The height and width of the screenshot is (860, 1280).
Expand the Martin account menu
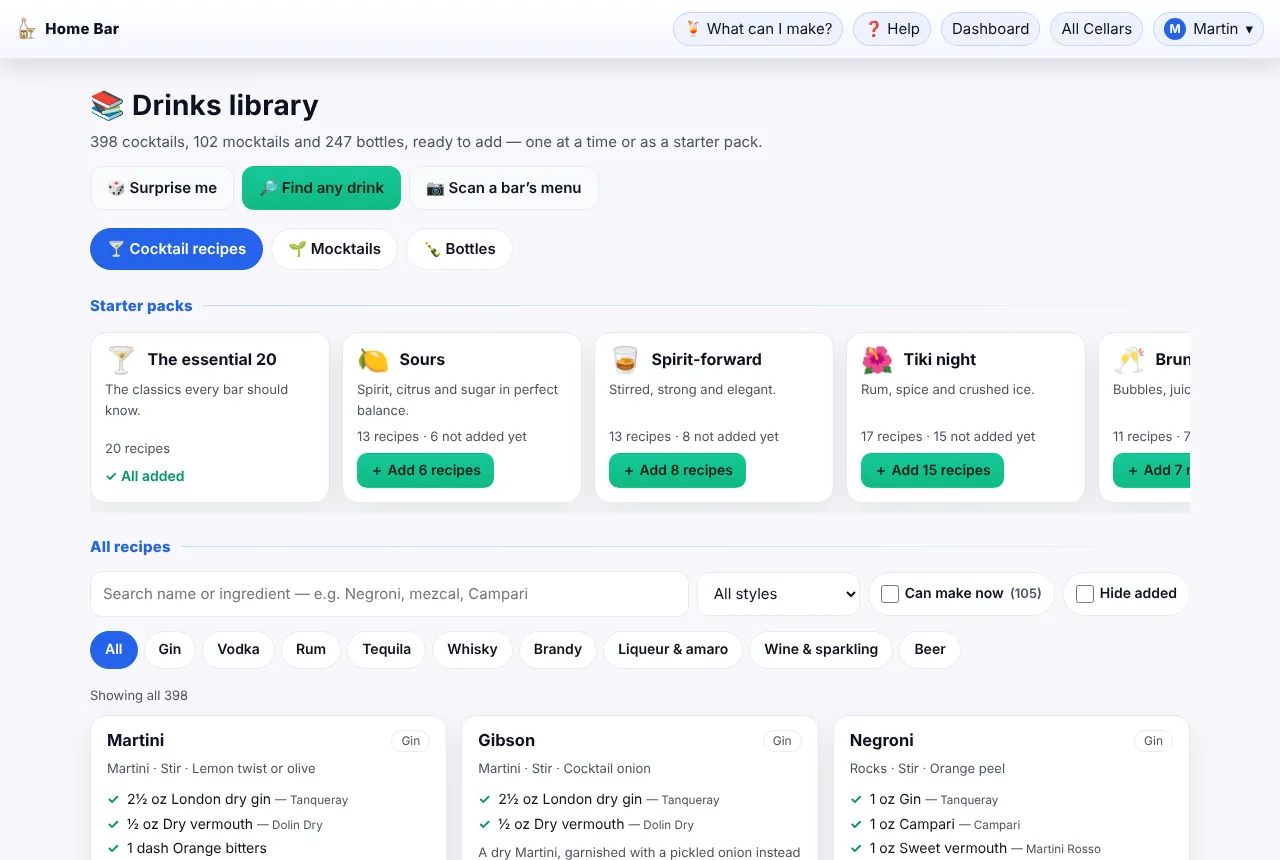pyautogui.click(x=1208, y=29)
